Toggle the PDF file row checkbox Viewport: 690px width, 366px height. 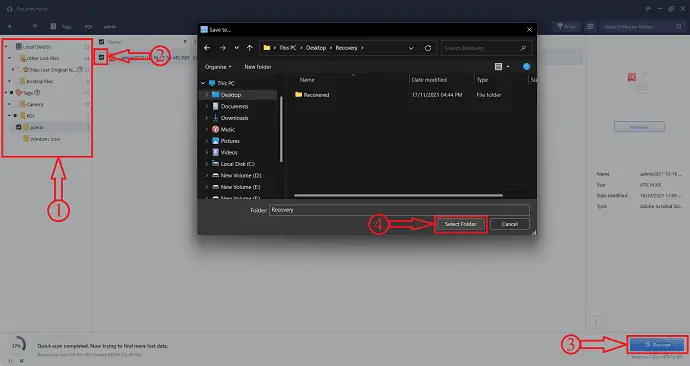tap(102, 58)
